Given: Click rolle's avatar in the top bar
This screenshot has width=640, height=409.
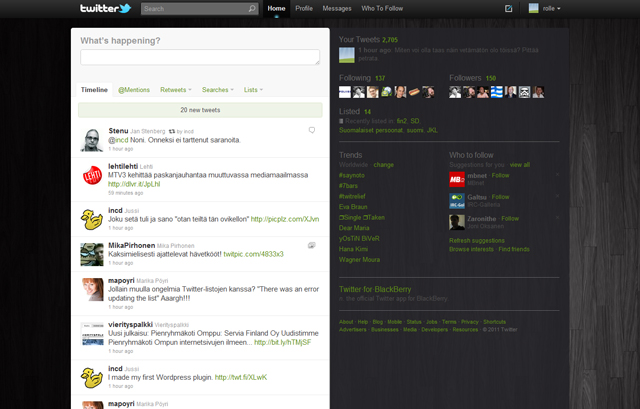Looking at the screenshot, I should click(x=533, y=8).
